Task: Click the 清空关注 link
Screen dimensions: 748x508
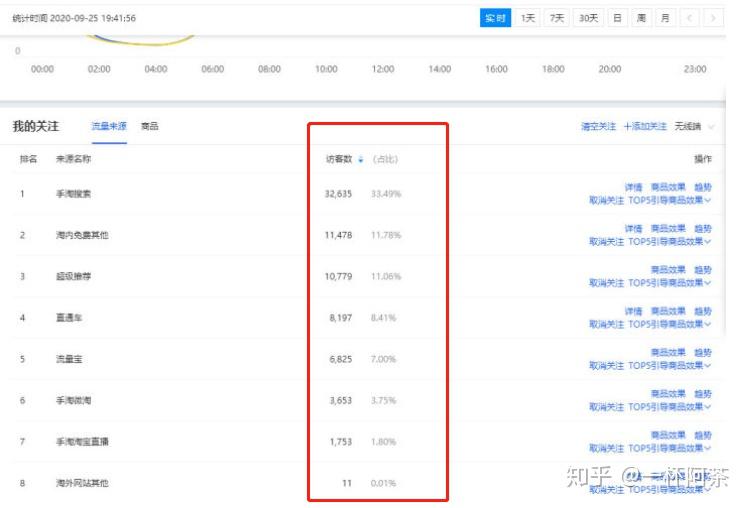Action: point(598,126)
